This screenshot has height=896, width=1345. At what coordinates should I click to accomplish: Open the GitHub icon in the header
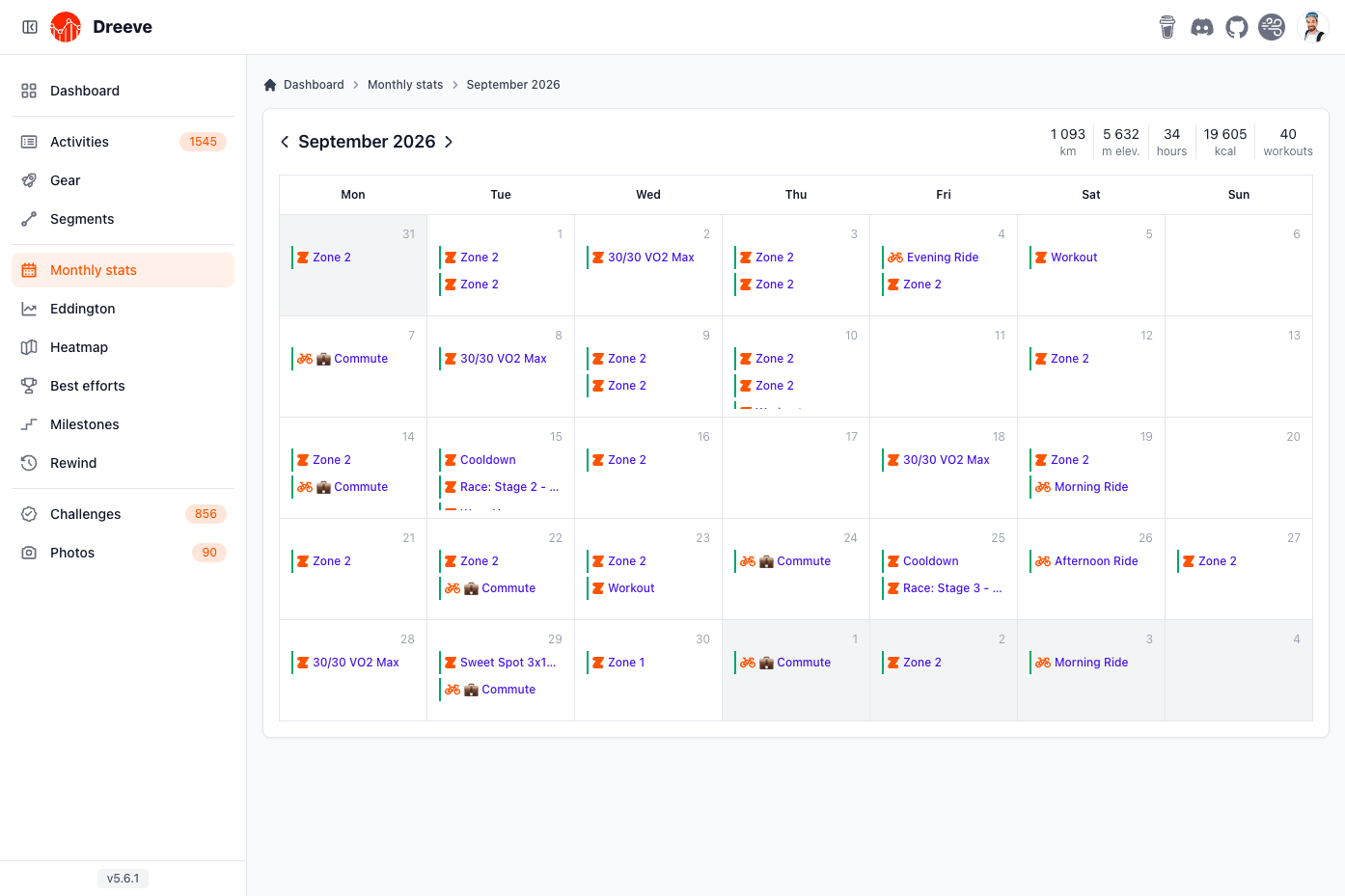1237,27
